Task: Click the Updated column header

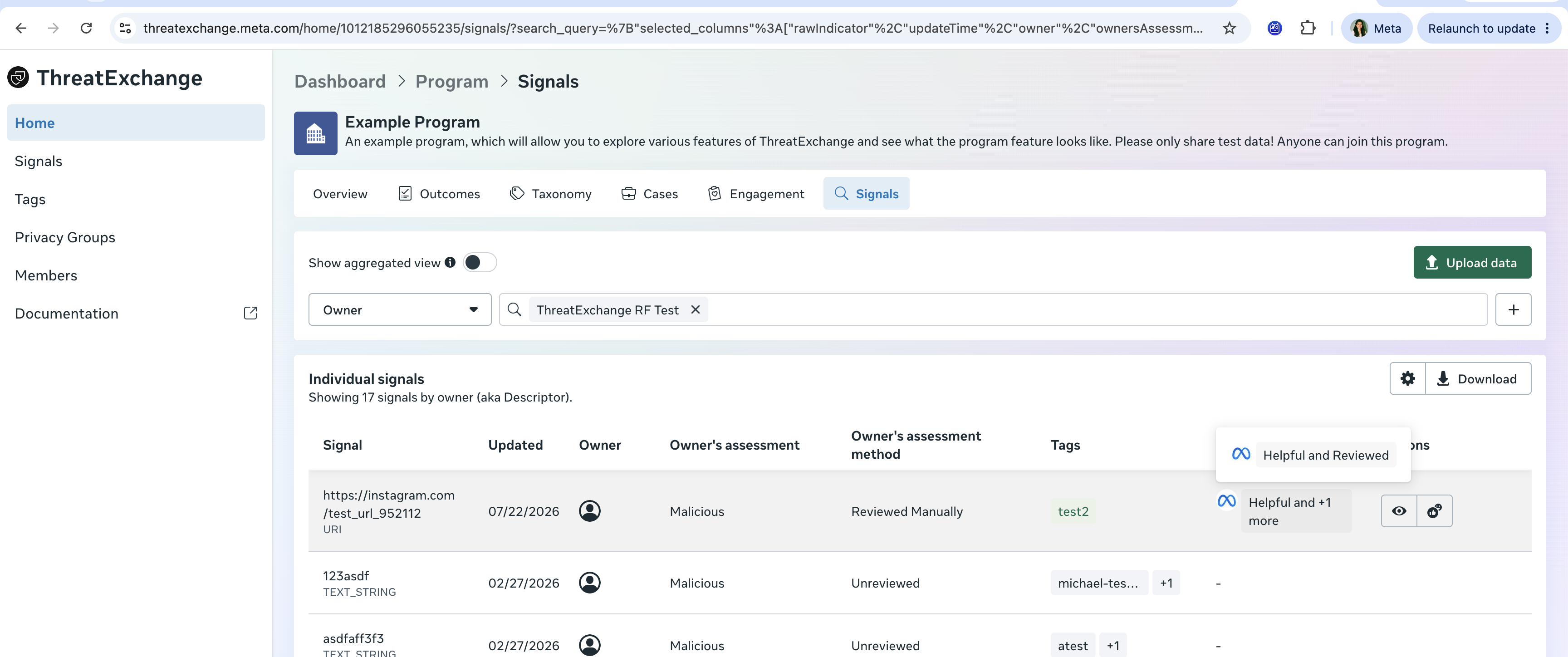Action: point(515,445)
